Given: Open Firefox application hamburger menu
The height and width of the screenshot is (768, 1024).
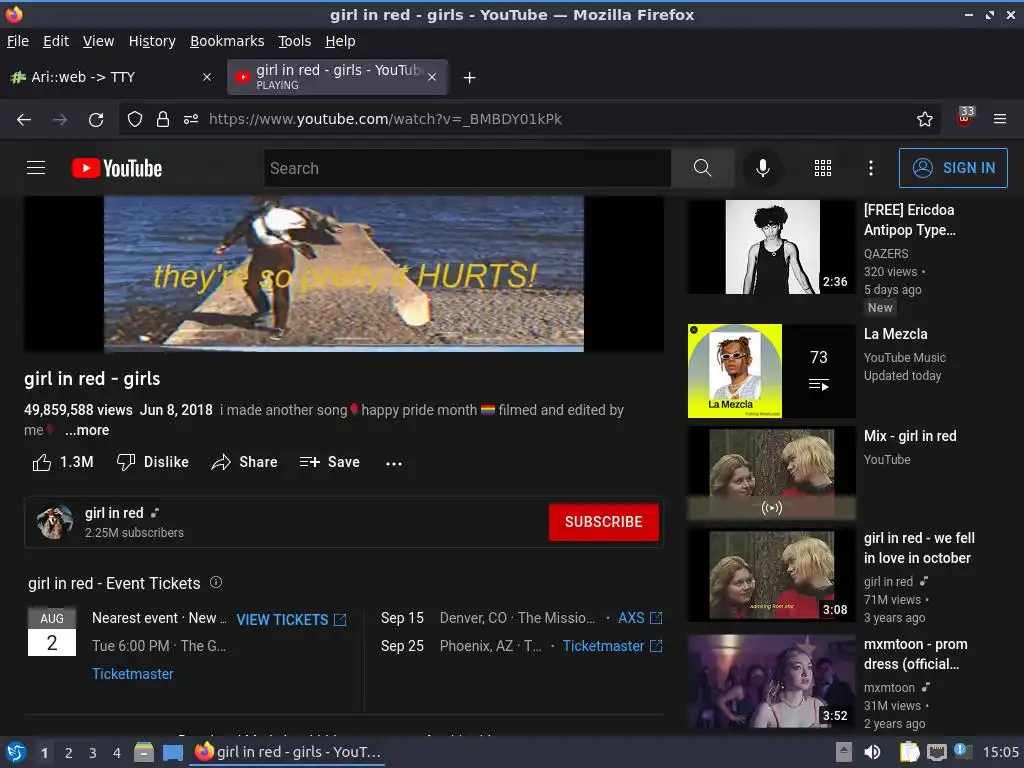Looking at the screenshot, I should 1000,119.
